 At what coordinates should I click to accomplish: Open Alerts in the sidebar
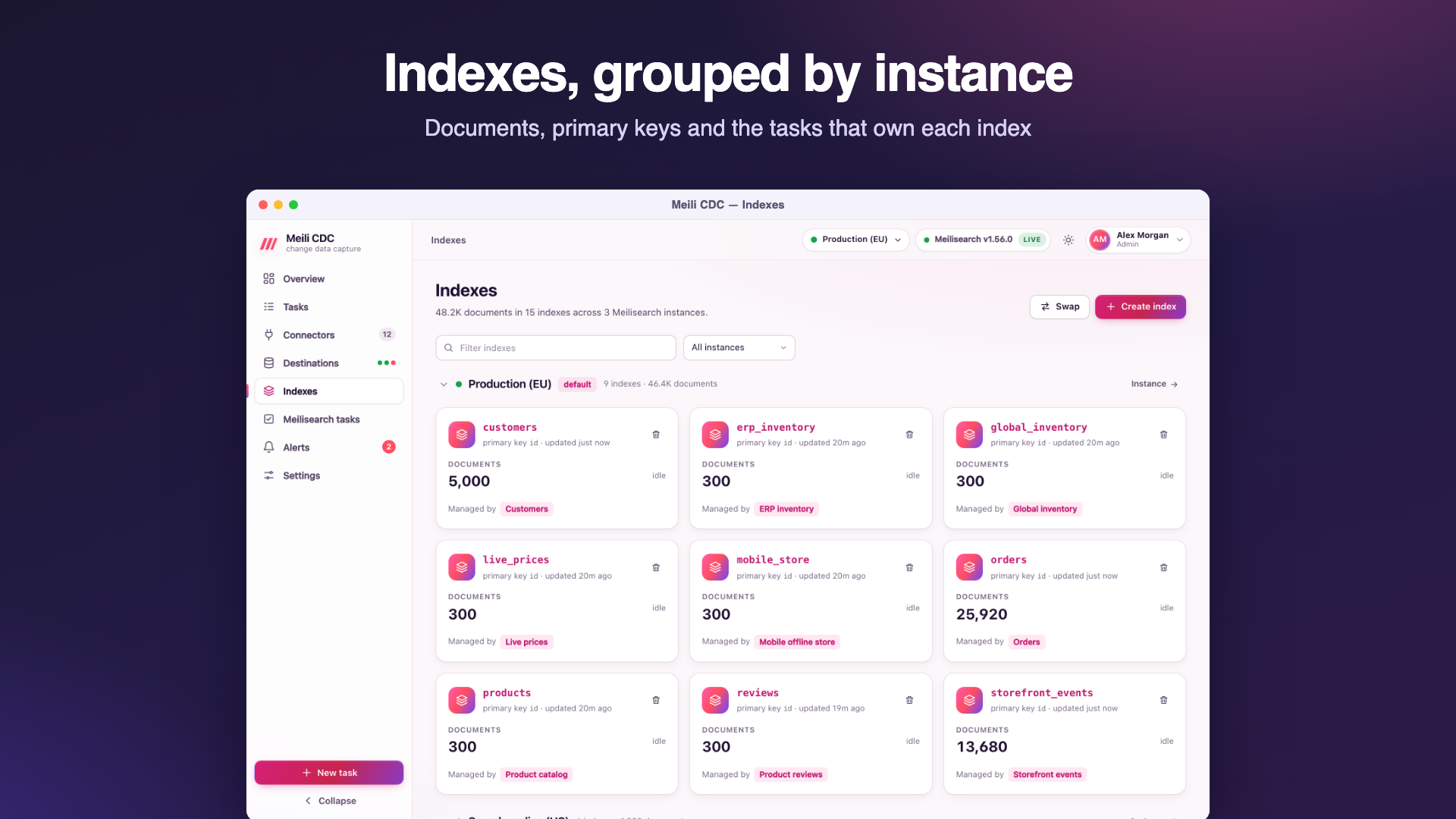click(x=329, y=447)
